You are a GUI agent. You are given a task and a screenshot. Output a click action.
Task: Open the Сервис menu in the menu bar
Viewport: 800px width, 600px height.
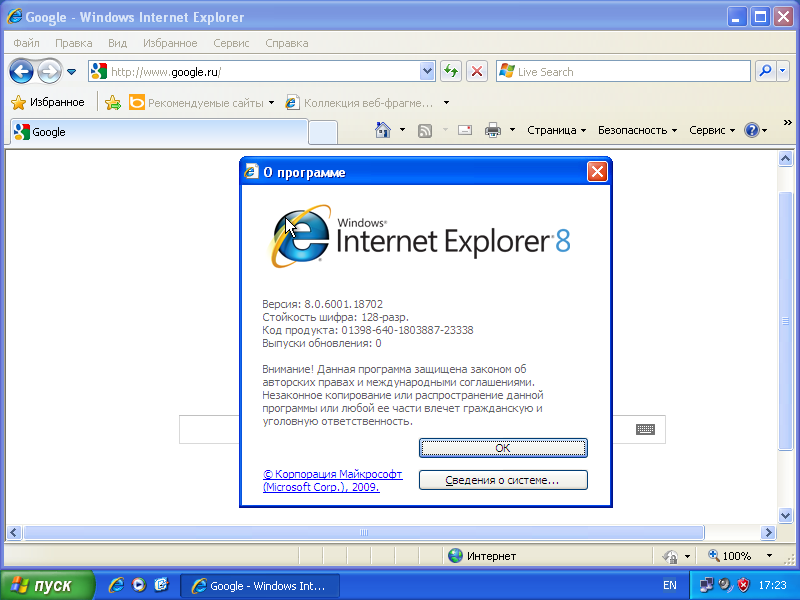[x=231, y=43]
